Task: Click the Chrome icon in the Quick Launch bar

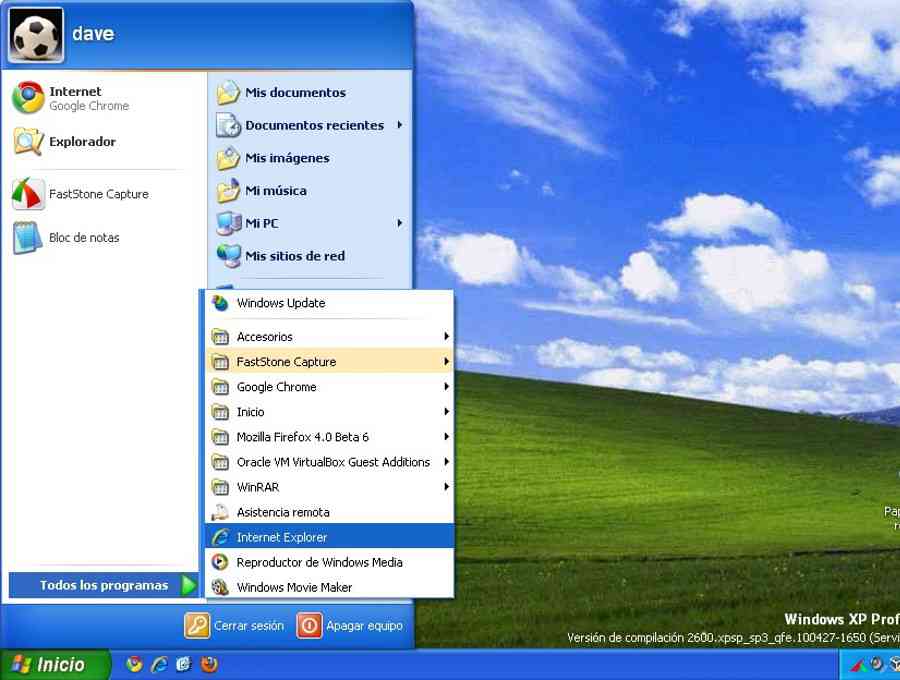Action: 134,665
